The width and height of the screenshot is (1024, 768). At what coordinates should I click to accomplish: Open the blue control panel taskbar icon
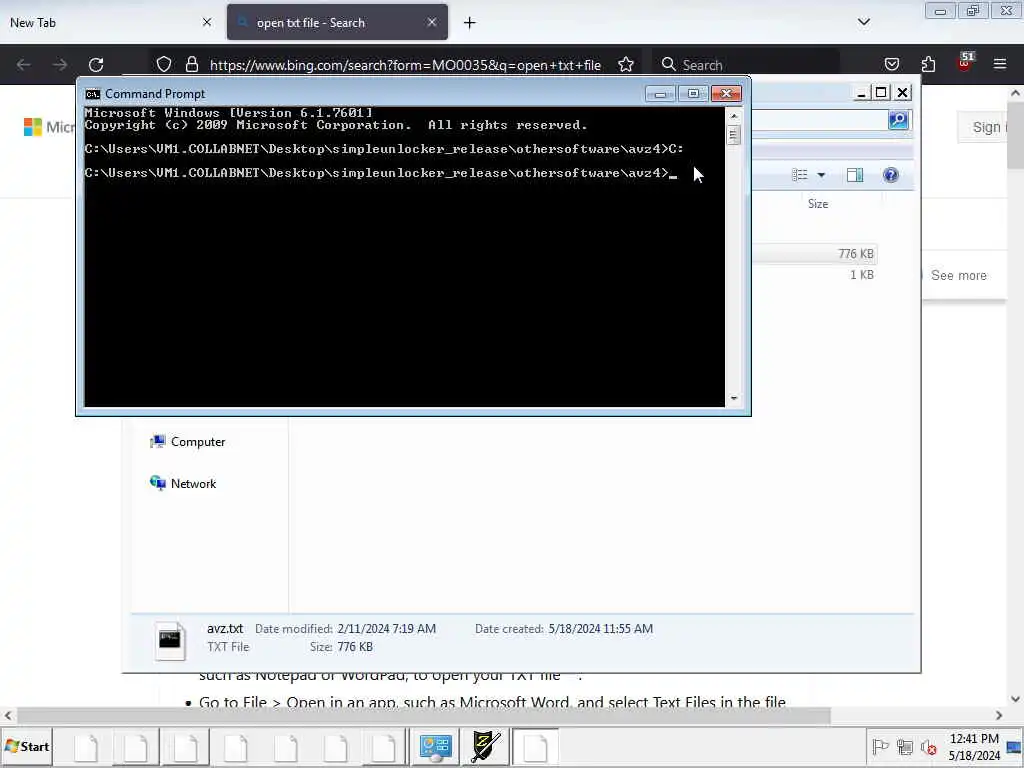click(x=435, y=746)
